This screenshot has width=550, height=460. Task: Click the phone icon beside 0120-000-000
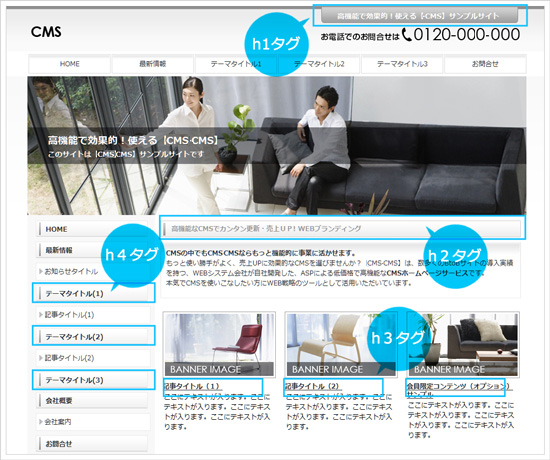coord(407,35)
